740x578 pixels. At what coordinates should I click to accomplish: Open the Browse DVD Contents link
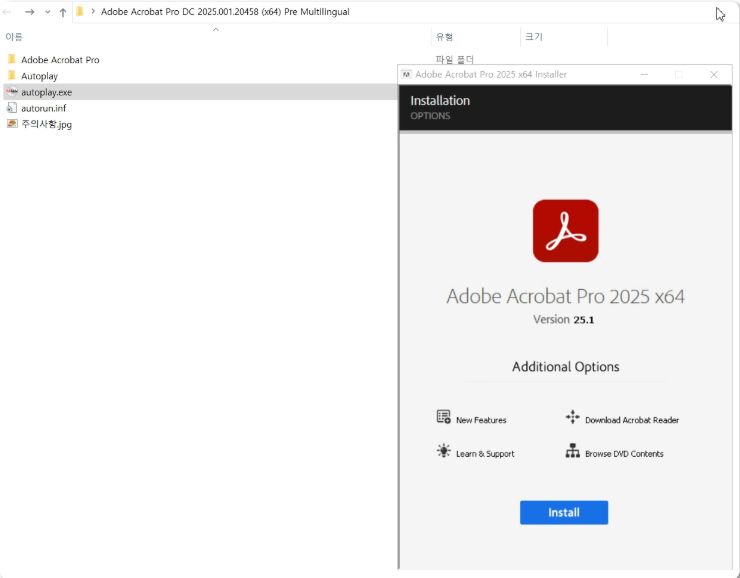624,454
